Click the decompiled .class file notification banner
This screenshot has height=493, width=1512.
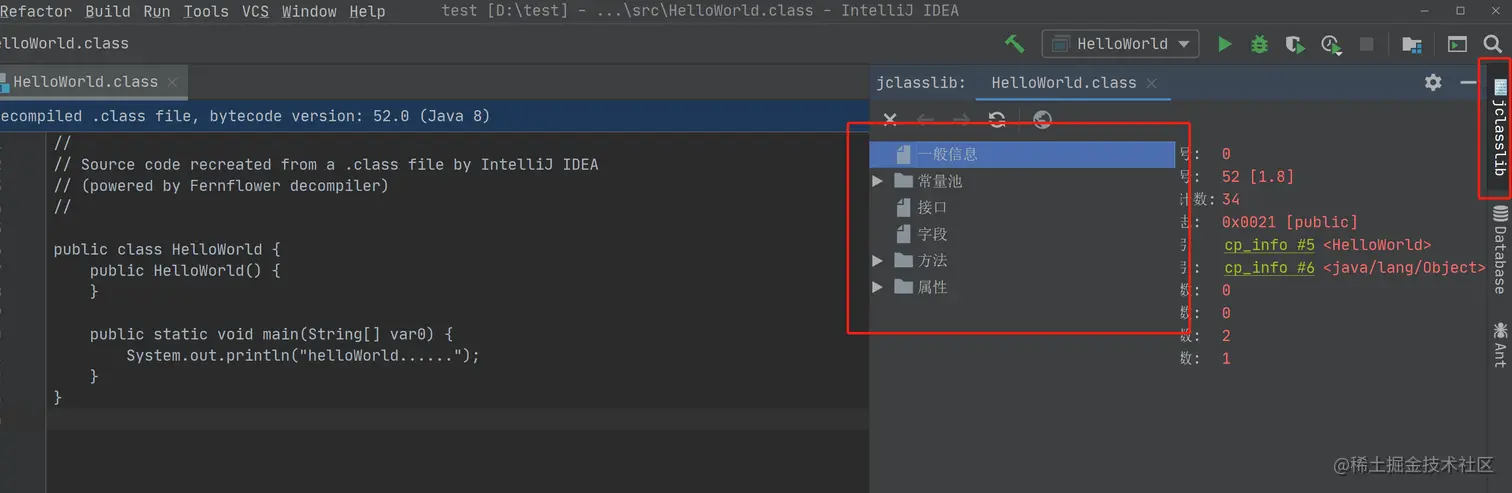click(x=434, y=116)
